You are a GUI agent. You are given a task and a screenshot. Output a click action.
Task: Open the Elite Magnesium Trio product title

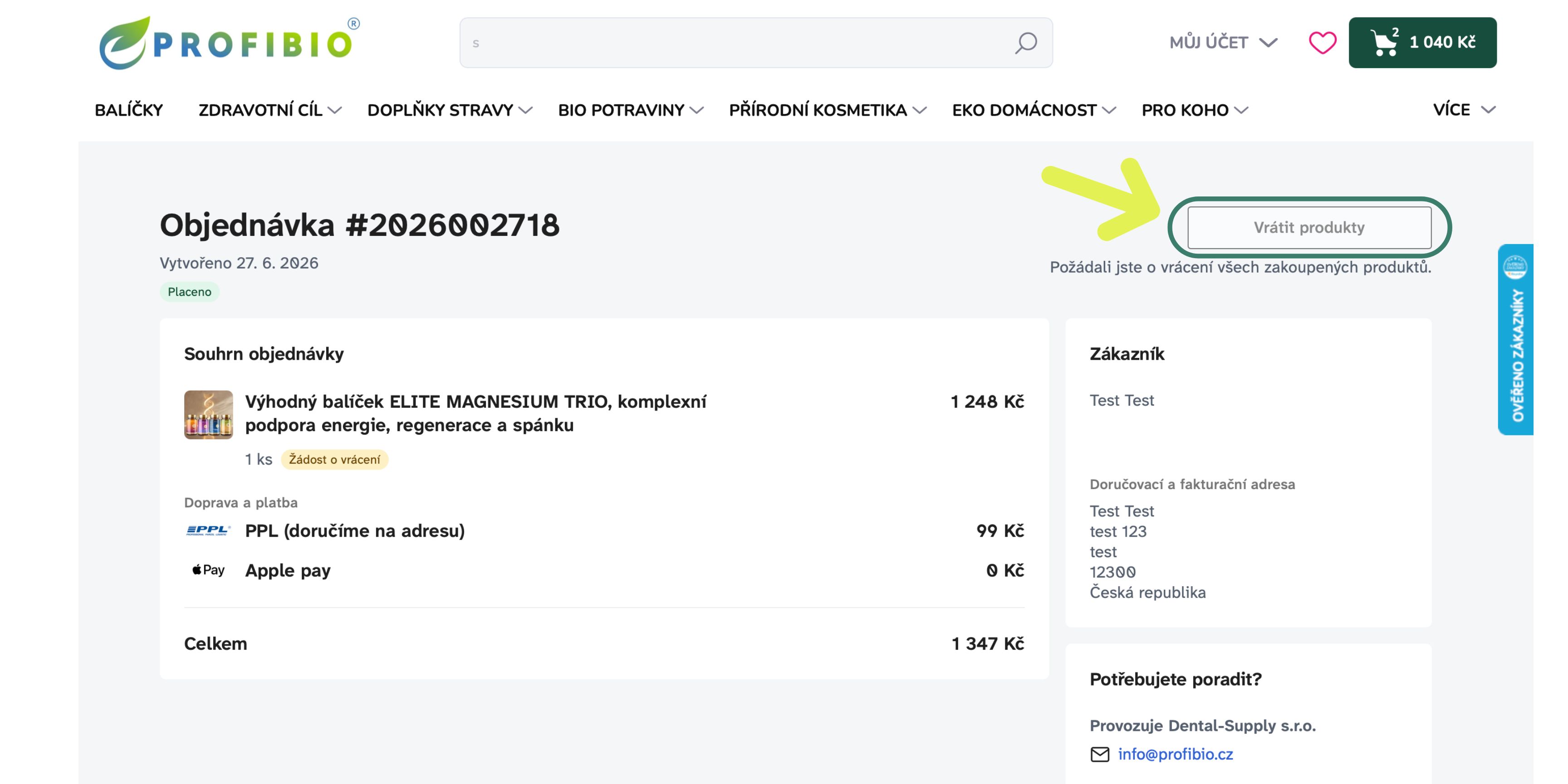tap(475, 413)
